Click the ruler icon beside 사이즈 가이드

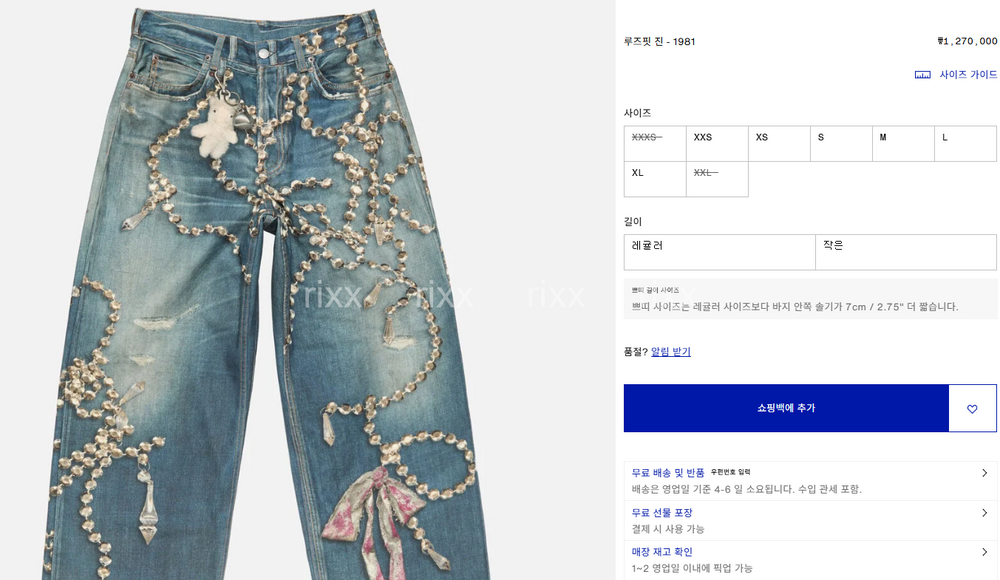[922, 75]
